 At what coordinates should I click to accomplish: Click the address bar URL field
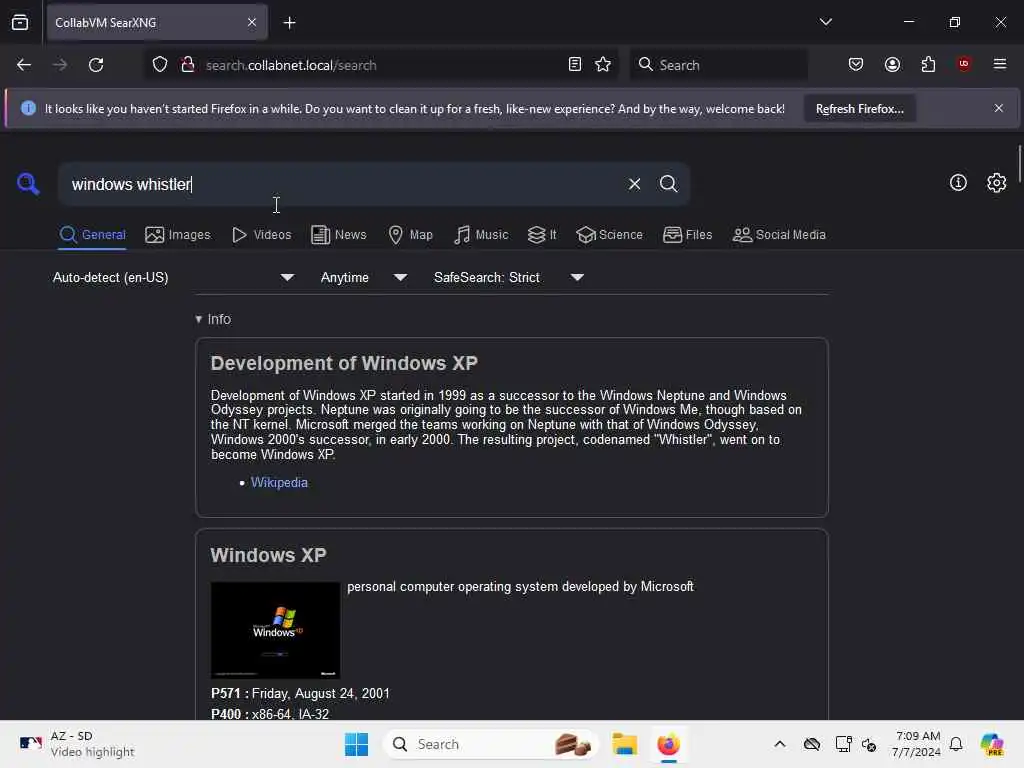pos(382,65)
